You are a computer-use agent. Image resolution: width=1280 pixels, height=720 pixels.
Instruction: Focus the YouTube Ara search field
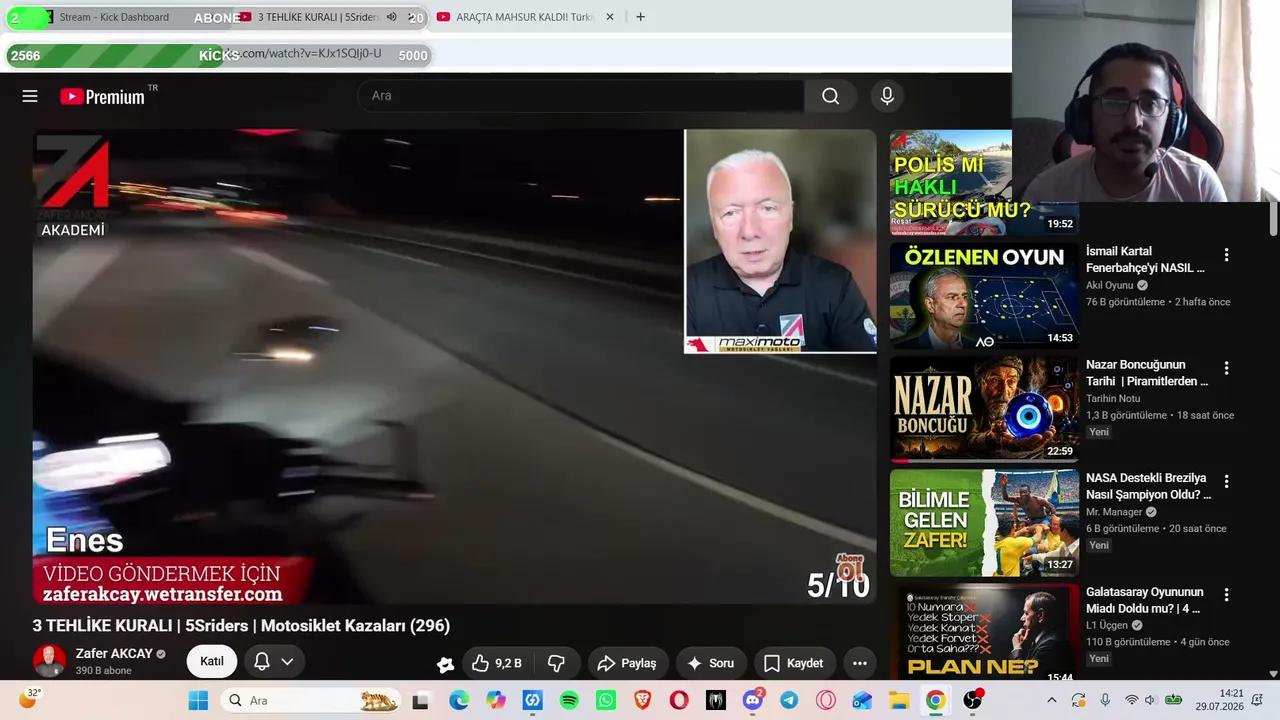pyautogui.click(x=580, y=96)
